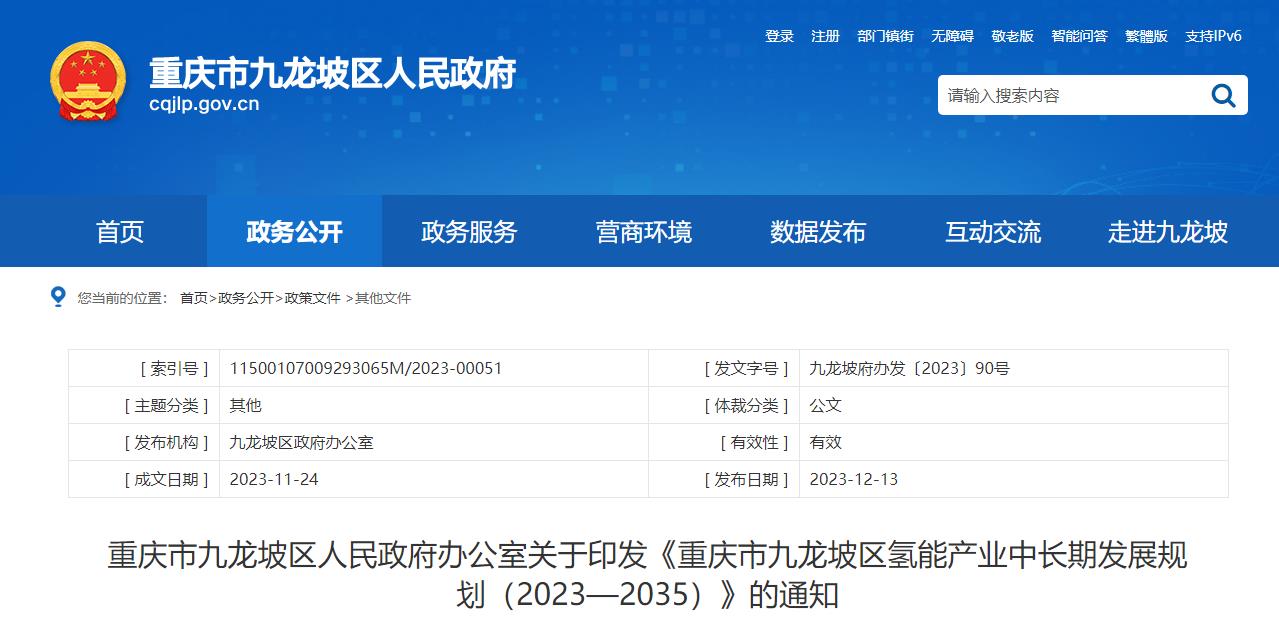Go to the 首页 nav tab

pos(120,232)
